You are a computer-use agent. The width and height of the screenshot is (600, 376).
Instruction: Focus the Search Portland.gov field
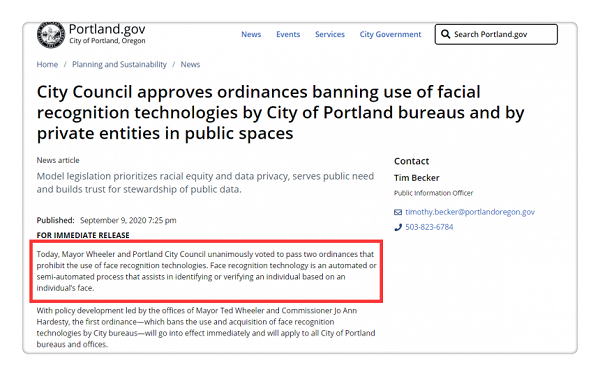coord(496,34)
